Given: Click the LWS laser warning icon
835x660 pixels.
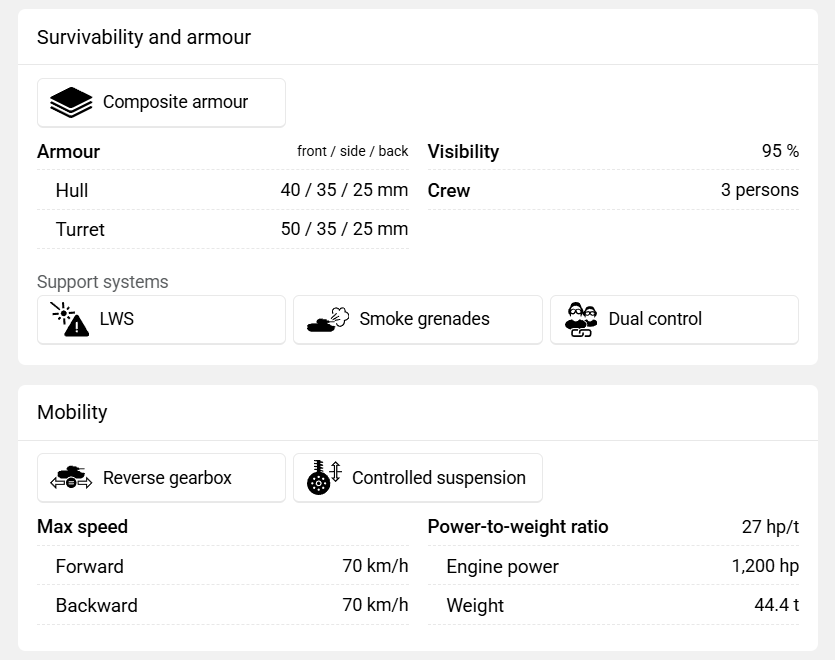Looking at the screenshot, I should pyautogui.click(x=70, y=319).
